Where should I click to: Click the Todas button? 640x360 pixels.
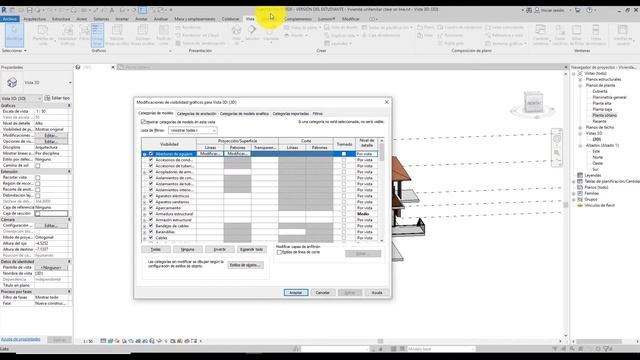[x=156, y=249]
